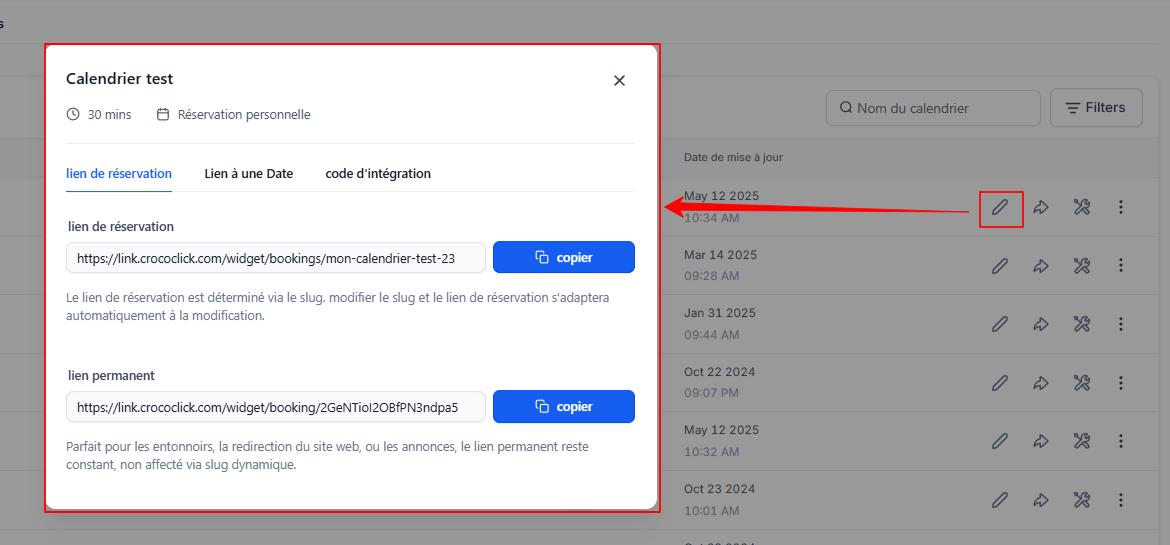
Task: Edit the calendar updated Oct 22 2024
Action: pyautogui.click(x=1000, y=383)
